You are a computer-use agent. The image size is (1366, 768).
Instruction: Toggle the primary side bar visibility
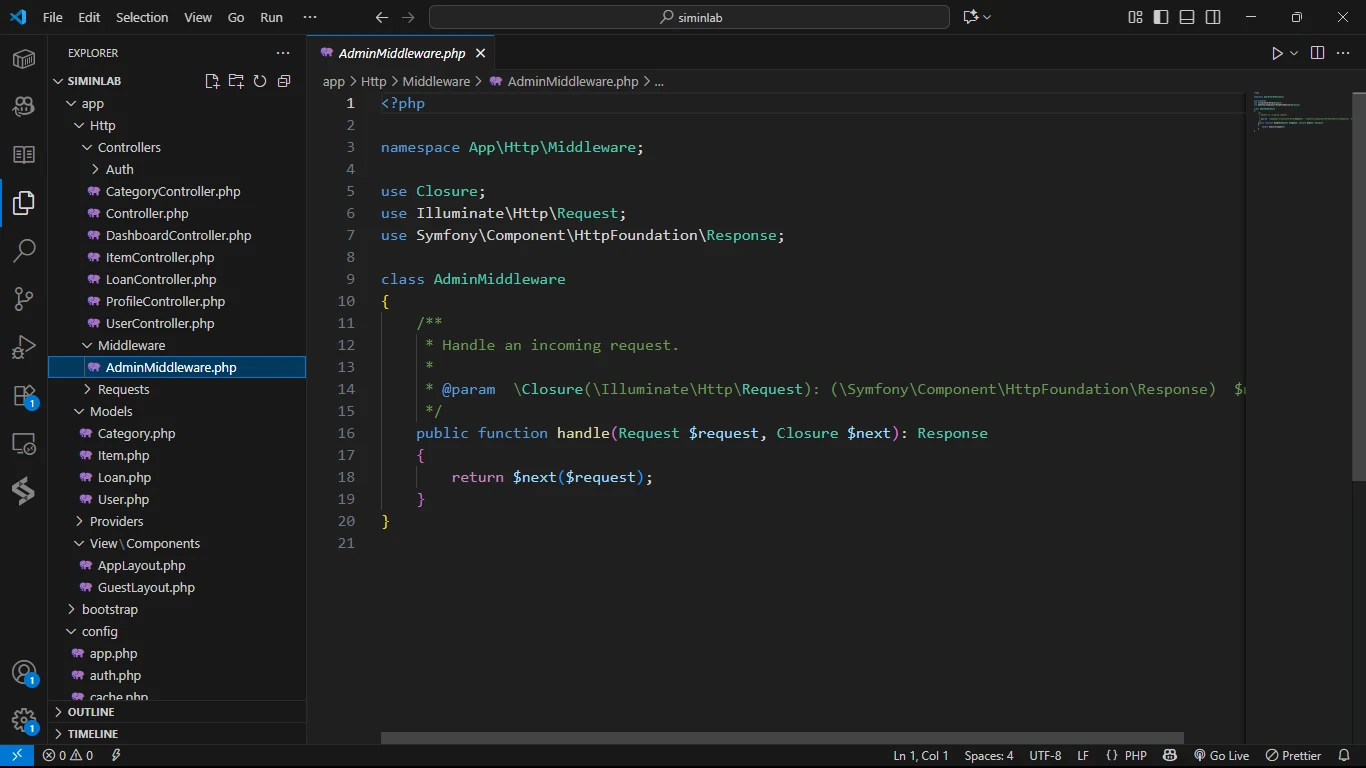pyautogui.click(x=1161, y=17)
